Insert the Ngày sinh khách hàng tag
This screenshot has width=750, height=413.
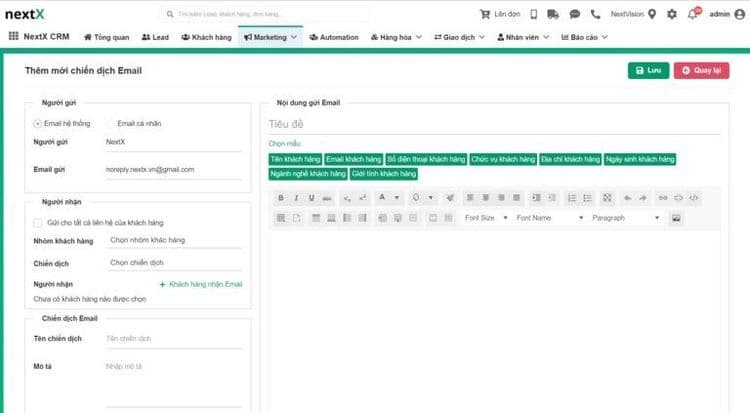pos(640,159)
